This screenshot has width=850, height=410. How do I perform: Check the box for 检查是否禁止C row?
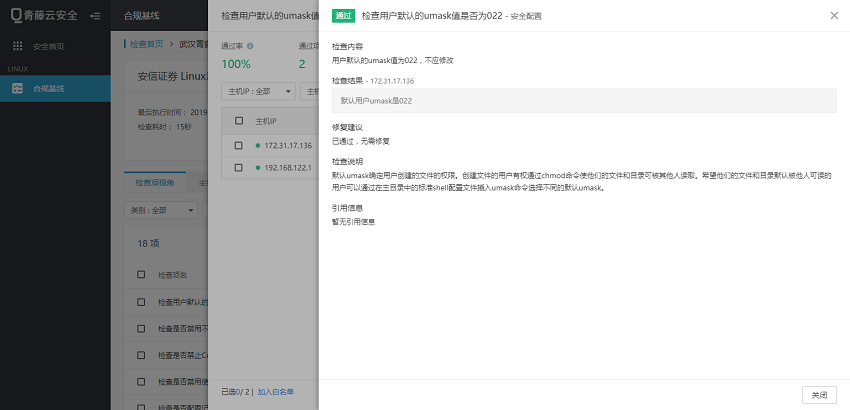[x=141, y=355]
